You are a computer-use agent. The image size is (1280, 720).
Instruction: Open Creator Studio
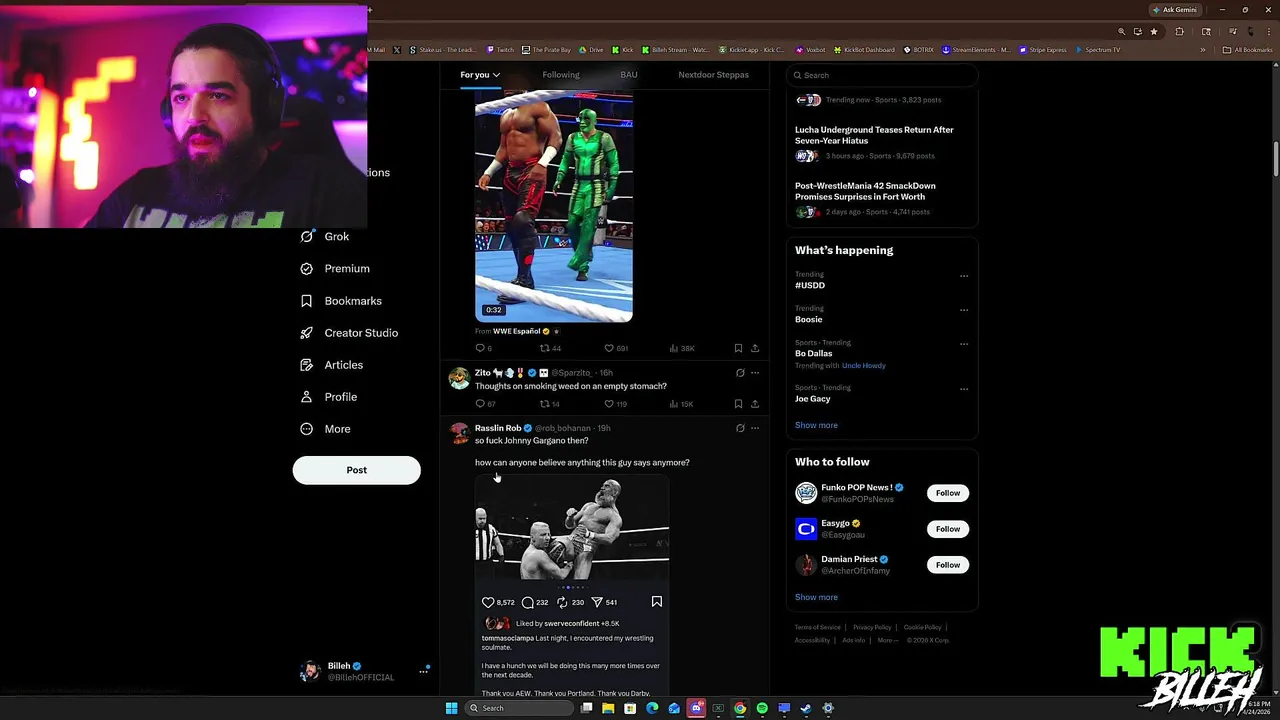click(x=349, y=333)
